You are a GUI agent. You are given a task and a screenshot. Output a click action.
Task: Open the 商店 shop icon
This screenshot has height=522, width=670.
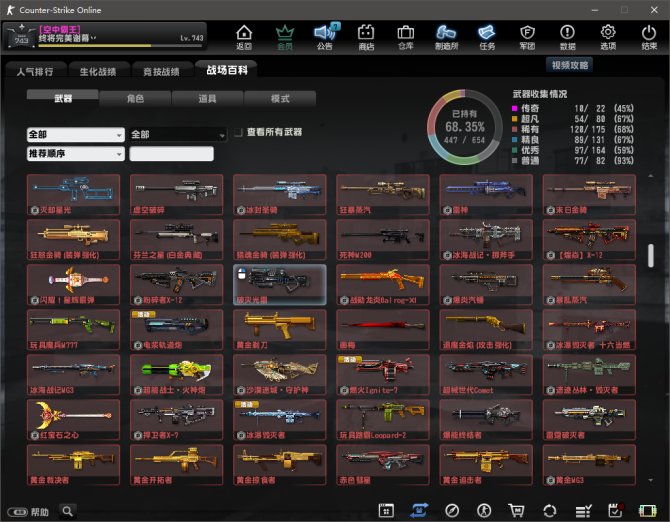366,37
